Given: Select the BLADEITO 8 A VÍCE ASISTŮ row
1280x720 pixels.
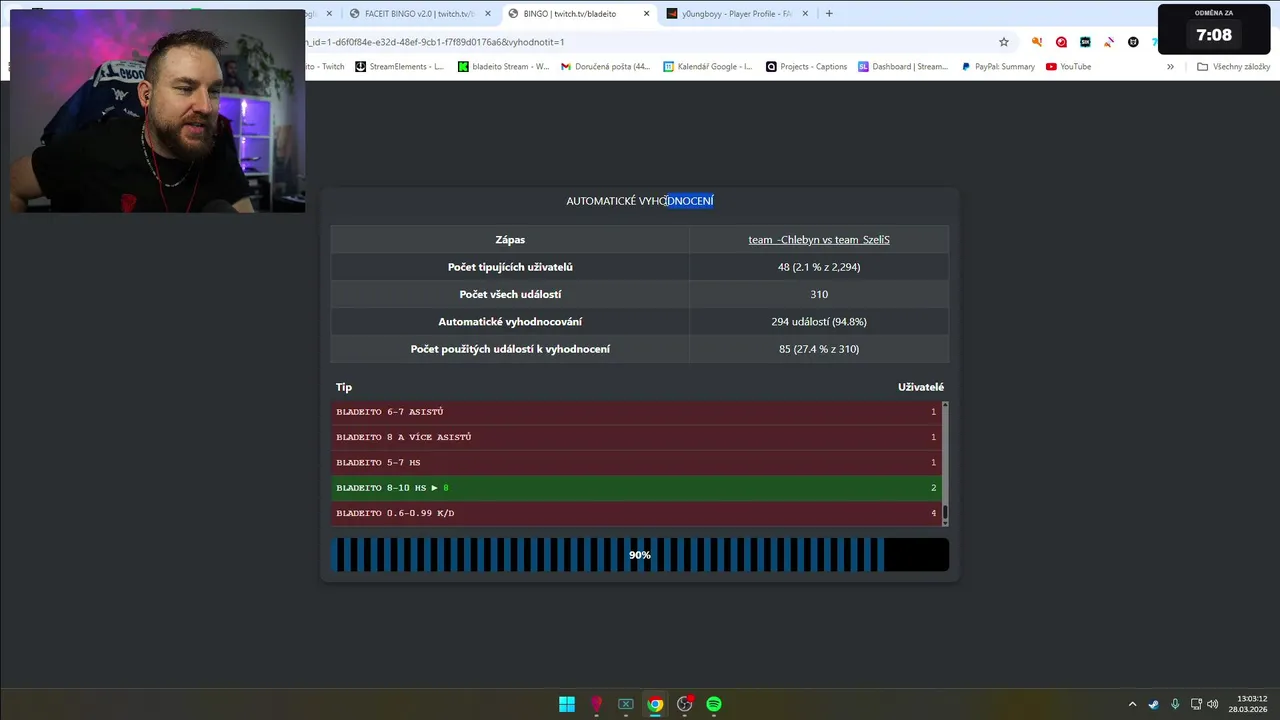Looking at the screenshot, I should [x=636, y=437].
